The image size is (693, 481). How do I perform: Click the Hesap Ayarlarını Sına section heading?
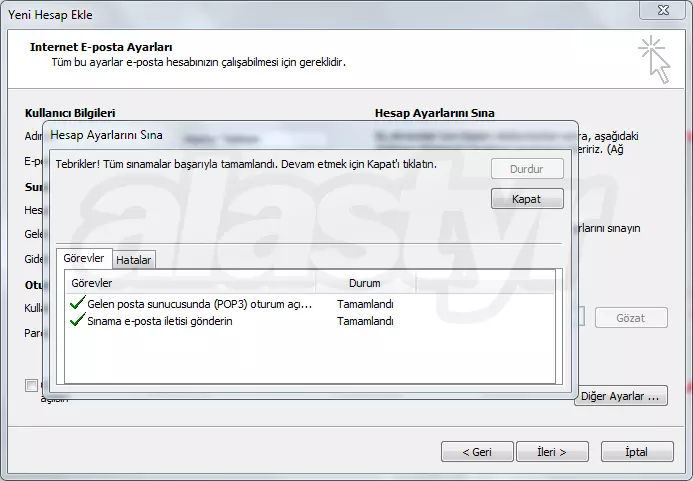coord(435,113)
